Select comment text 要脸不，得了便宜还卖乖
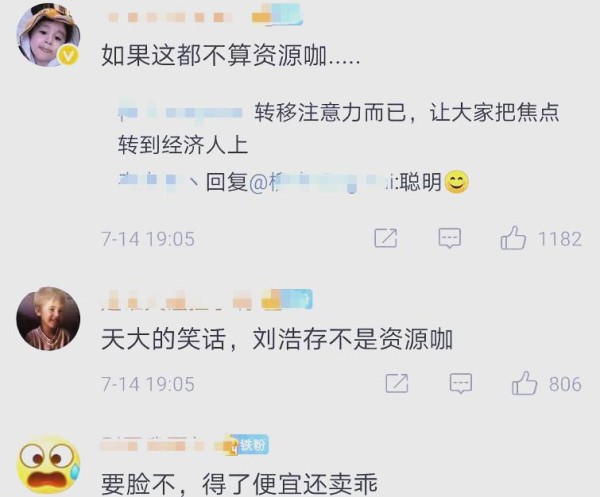Viewport: 600px width, 497px height. pyautogui.click(x=240, y=484)
